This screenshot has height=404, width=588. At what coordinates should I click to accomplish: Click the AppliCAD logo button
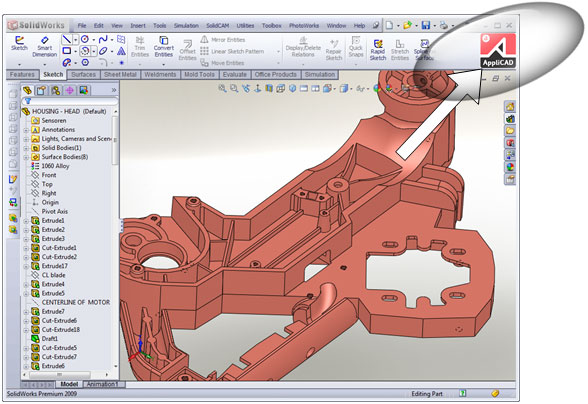pos(498,51)
